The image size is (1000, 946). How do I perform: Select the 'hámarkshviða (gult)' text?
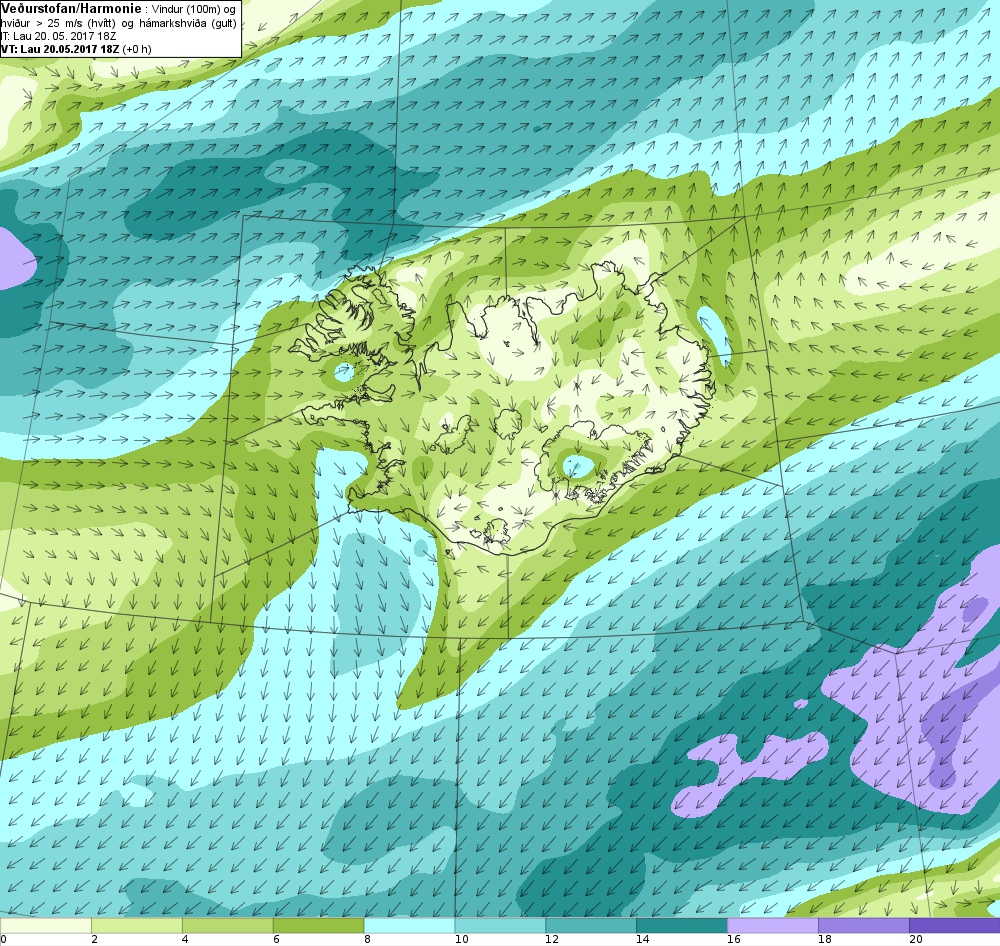[x=188, y=23]
